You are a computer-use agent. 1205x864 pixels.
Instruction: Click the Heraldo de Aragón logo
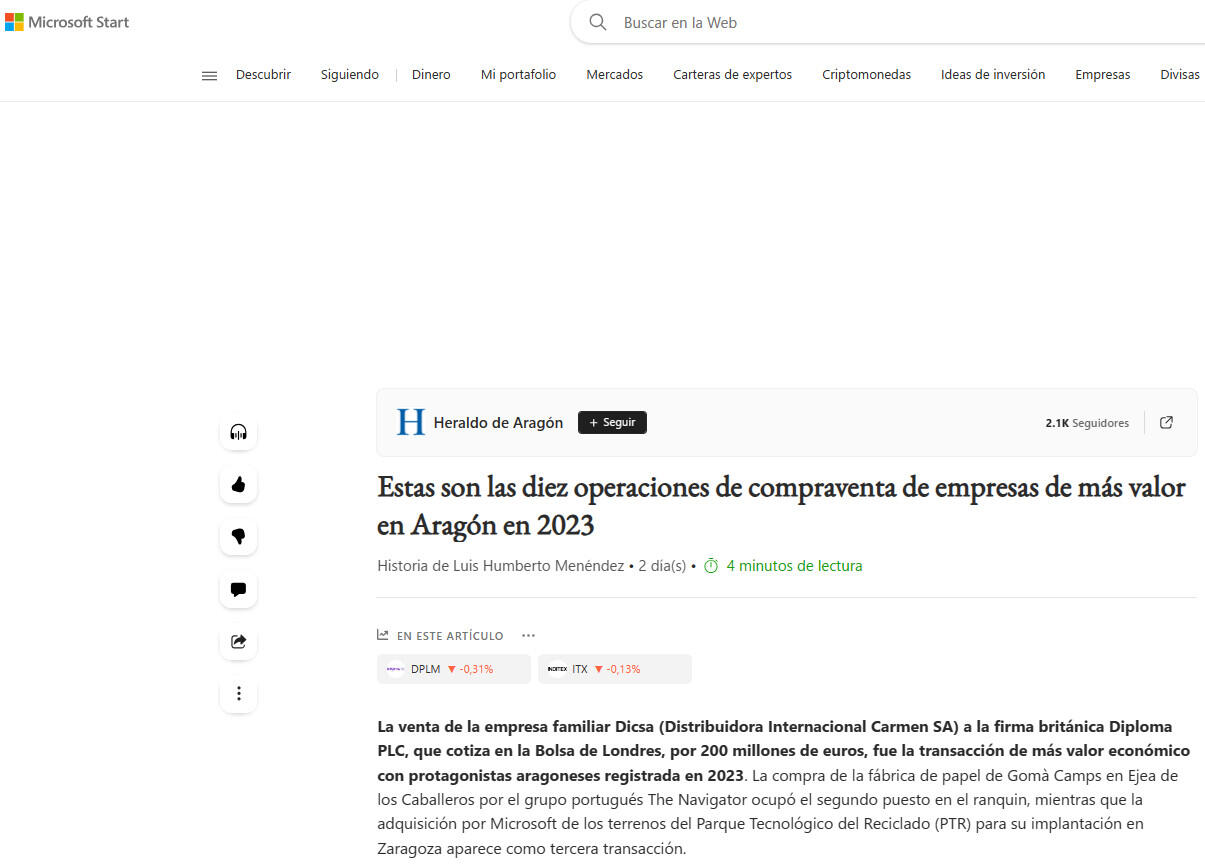(x=411, y=423)
